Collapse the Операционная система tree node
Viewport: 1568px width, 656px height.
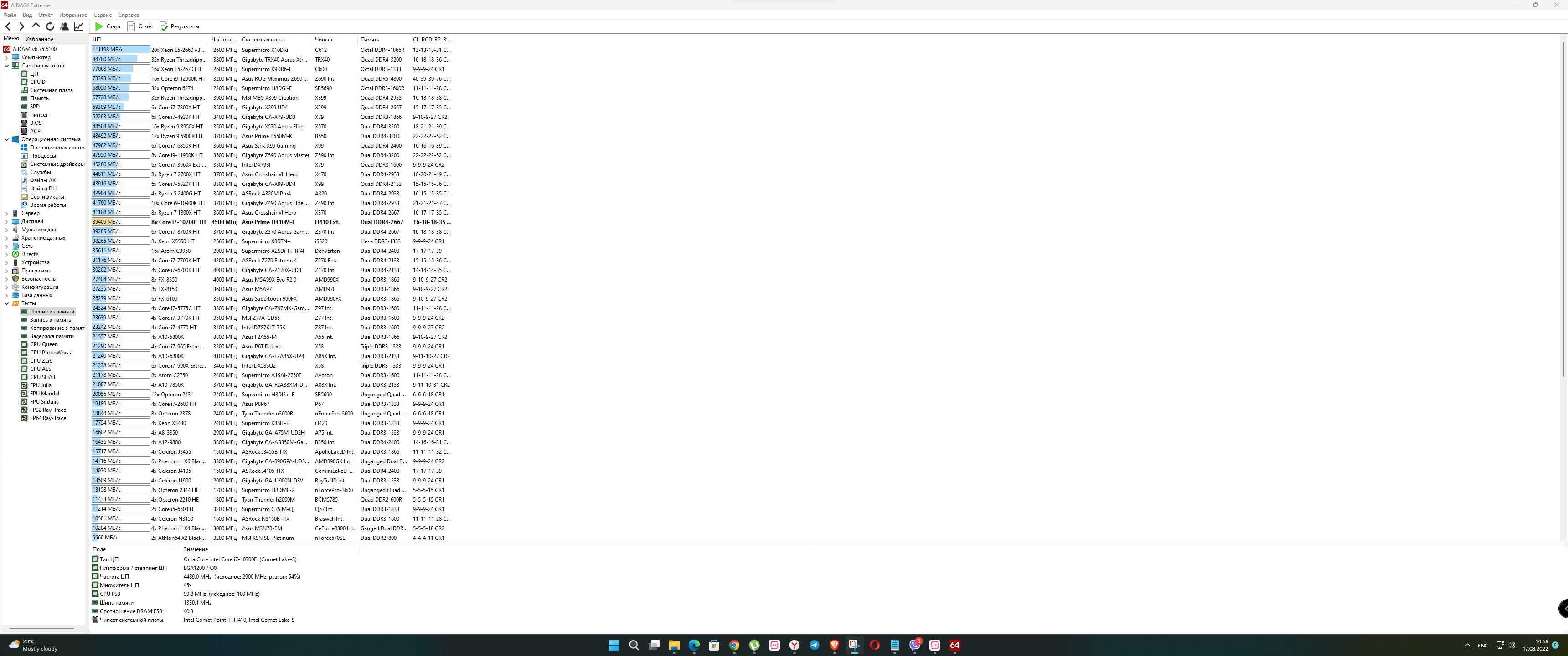pyautogui.click(x=7, y=139)
